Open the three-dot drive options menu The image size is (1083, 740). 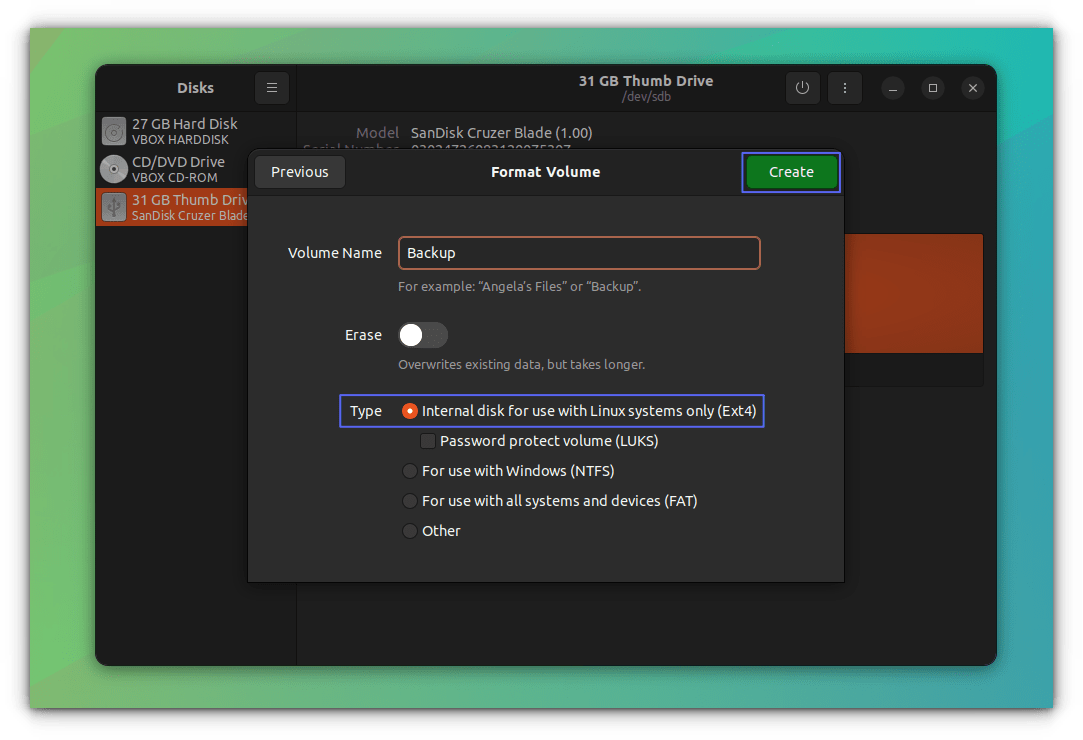click(x=845, y=88)
